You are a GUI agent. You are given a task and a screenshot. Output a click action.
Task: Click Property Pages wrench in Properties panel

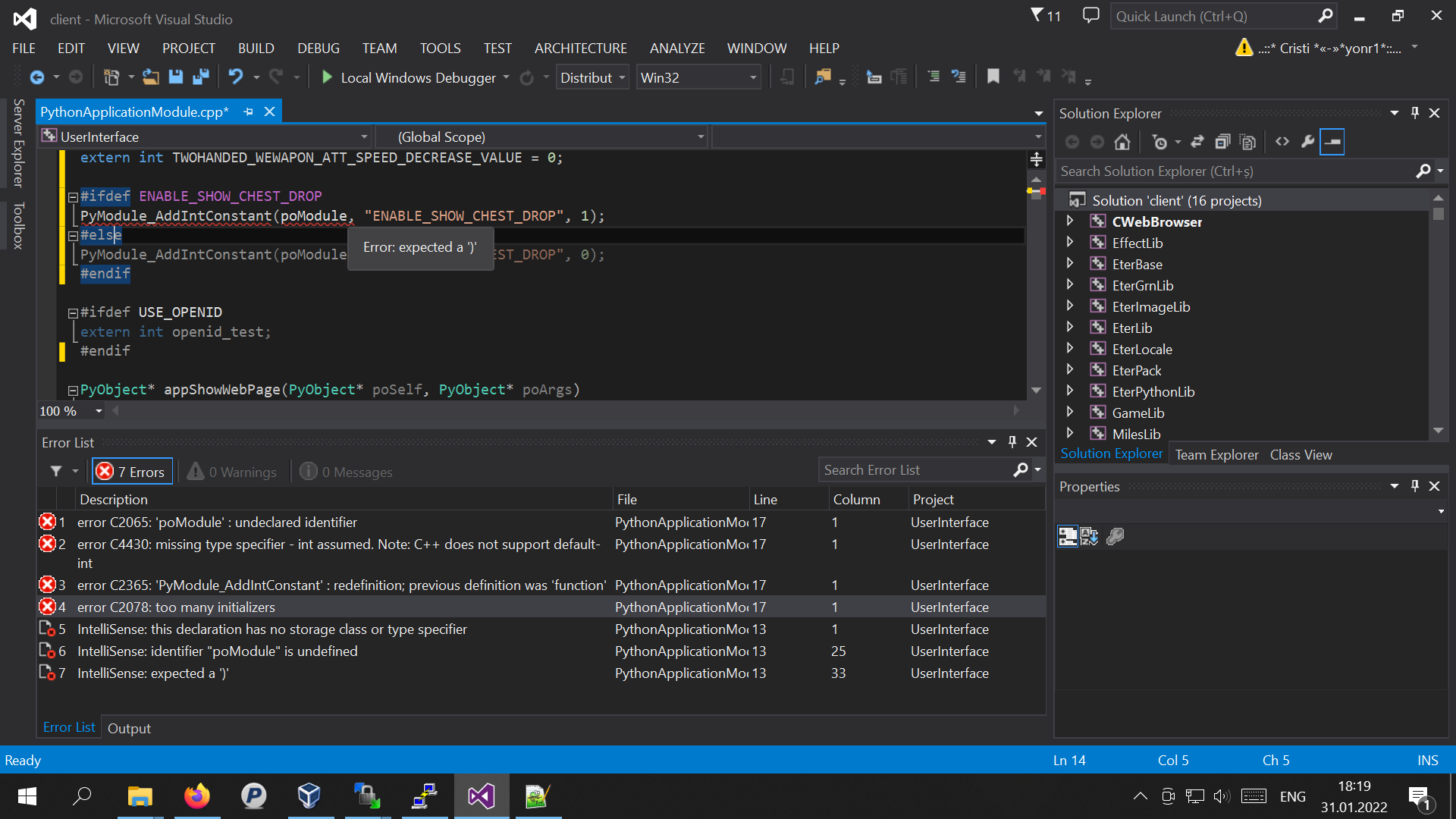click(x=1115, y=536)
